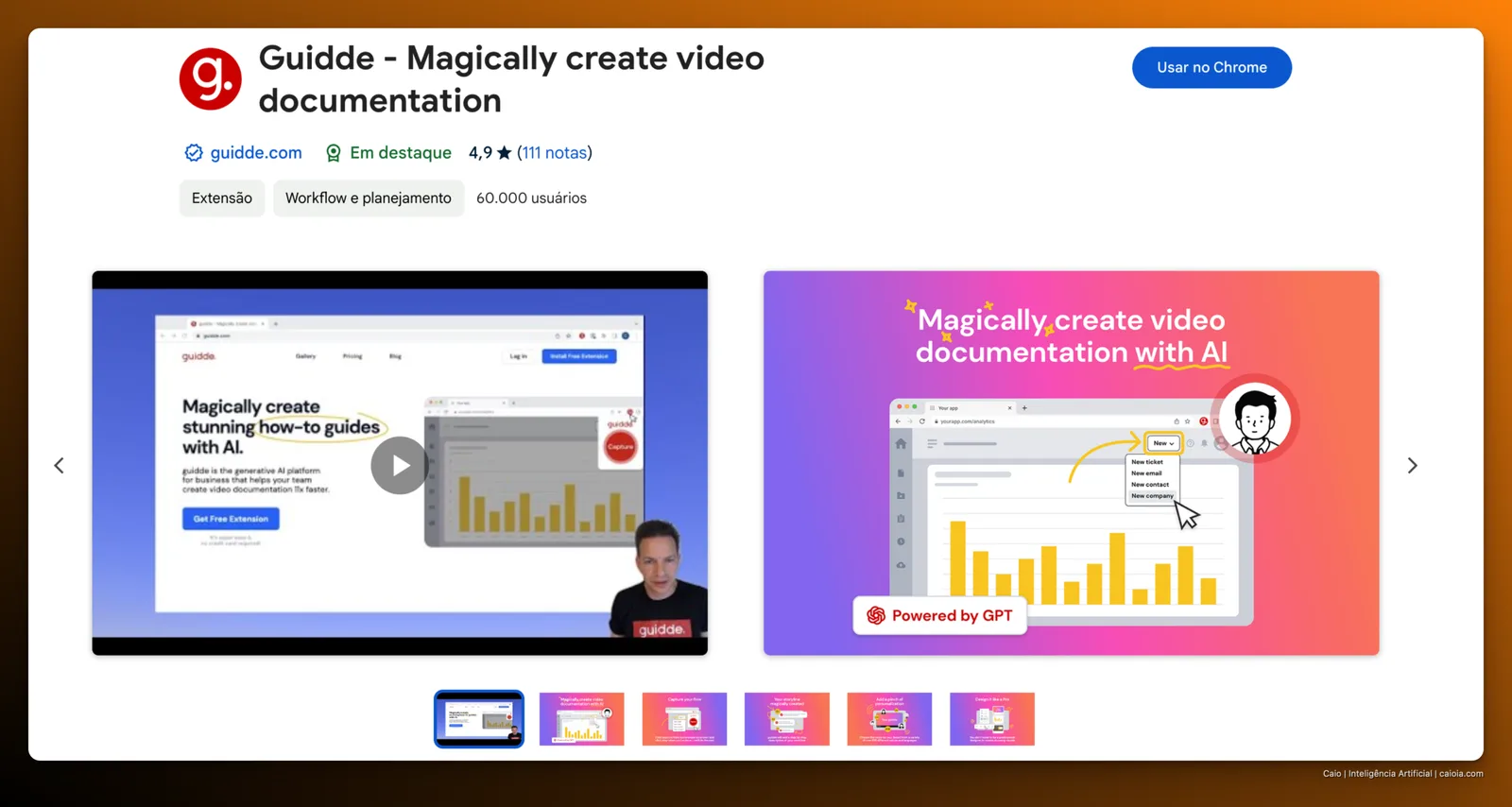Open the 111 notas ratings link

[x=555, y=153]
